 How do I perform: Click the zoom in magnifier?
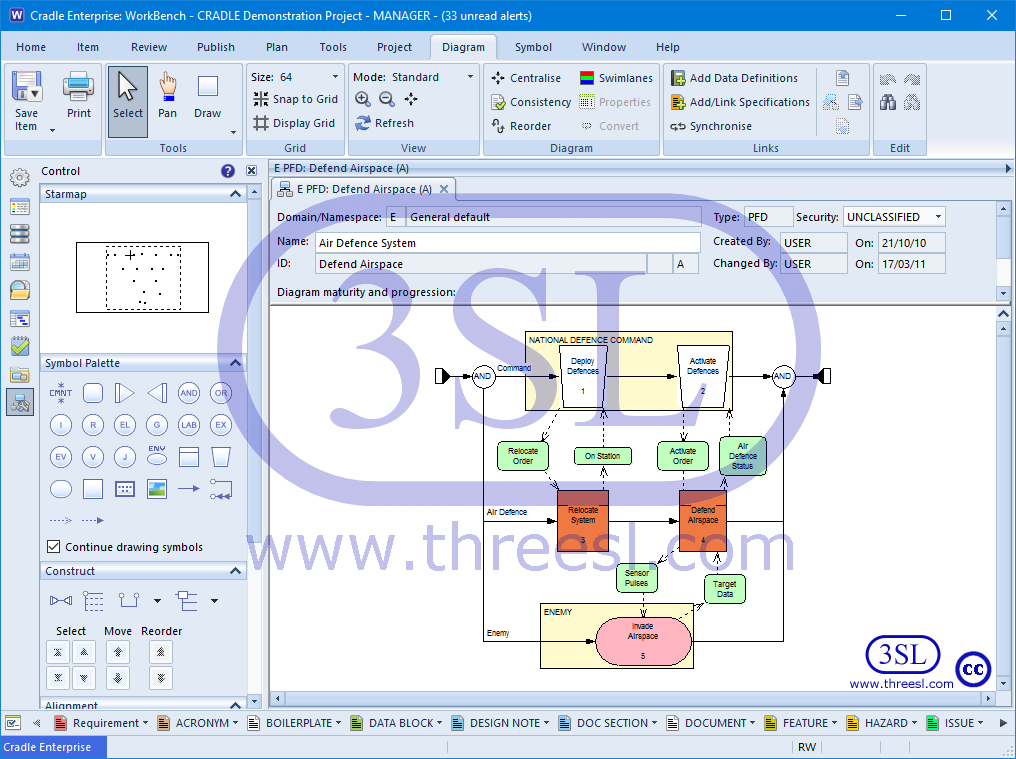tap(363, 99)
